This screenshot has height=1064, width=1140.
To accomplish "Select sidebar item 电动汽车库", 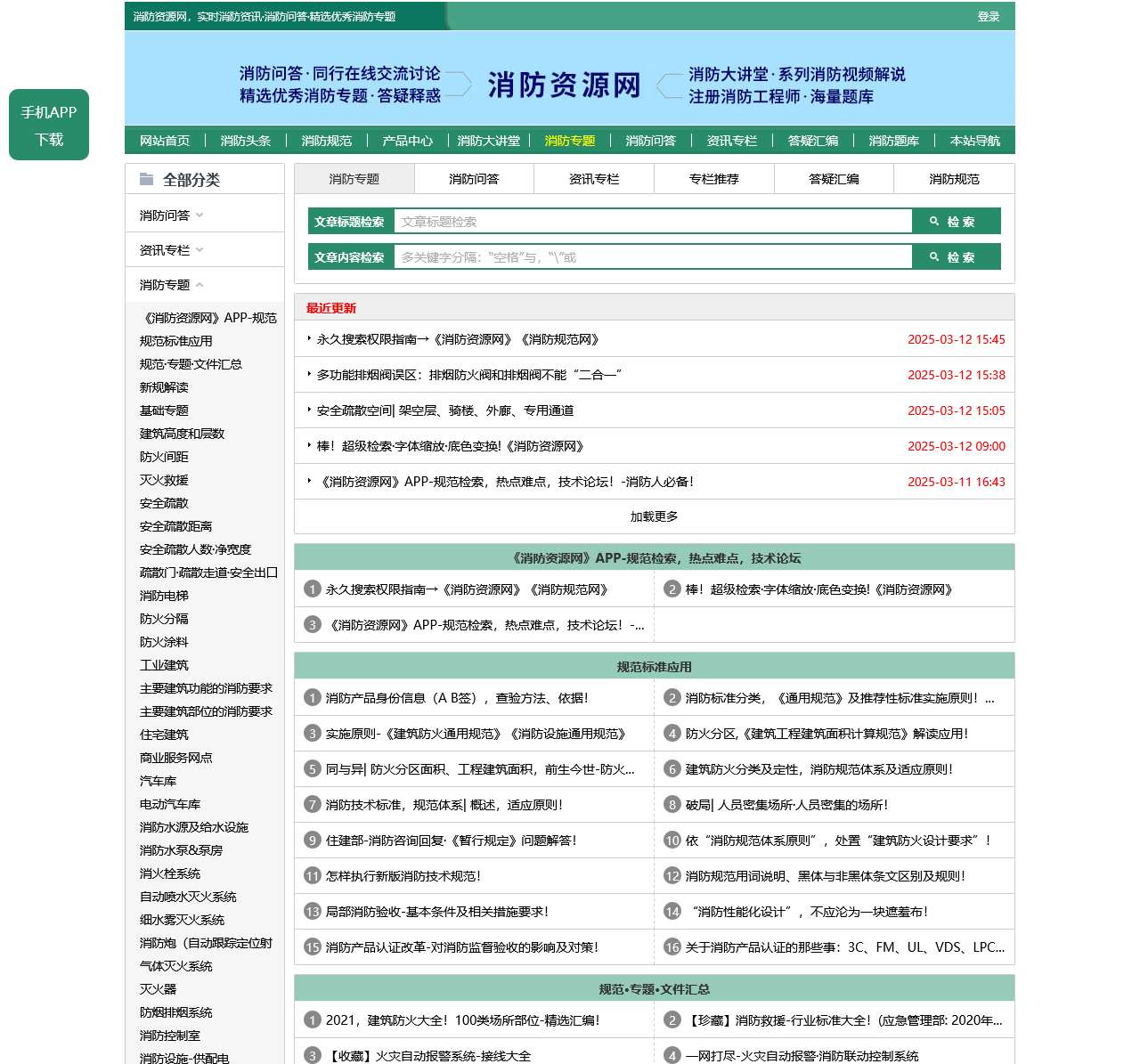I will pyautogui.click(x=170, y=804).
